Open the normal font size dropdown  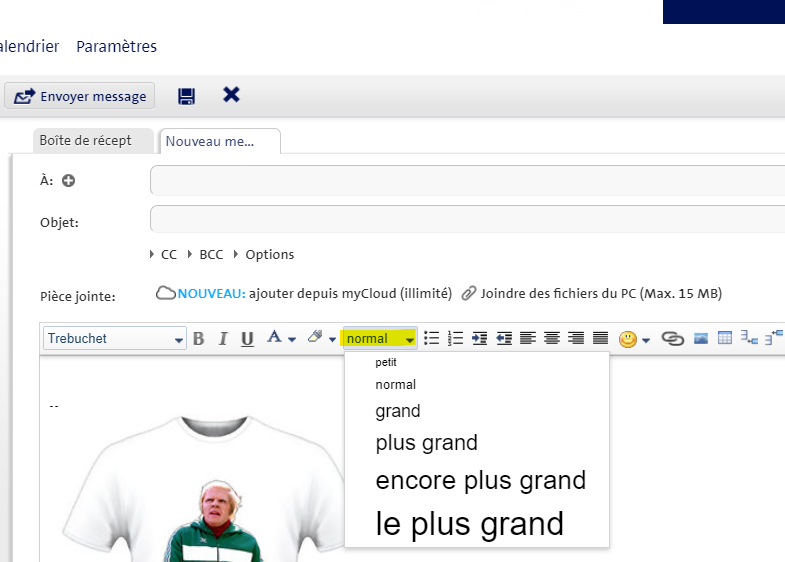[x=380, y=338]
